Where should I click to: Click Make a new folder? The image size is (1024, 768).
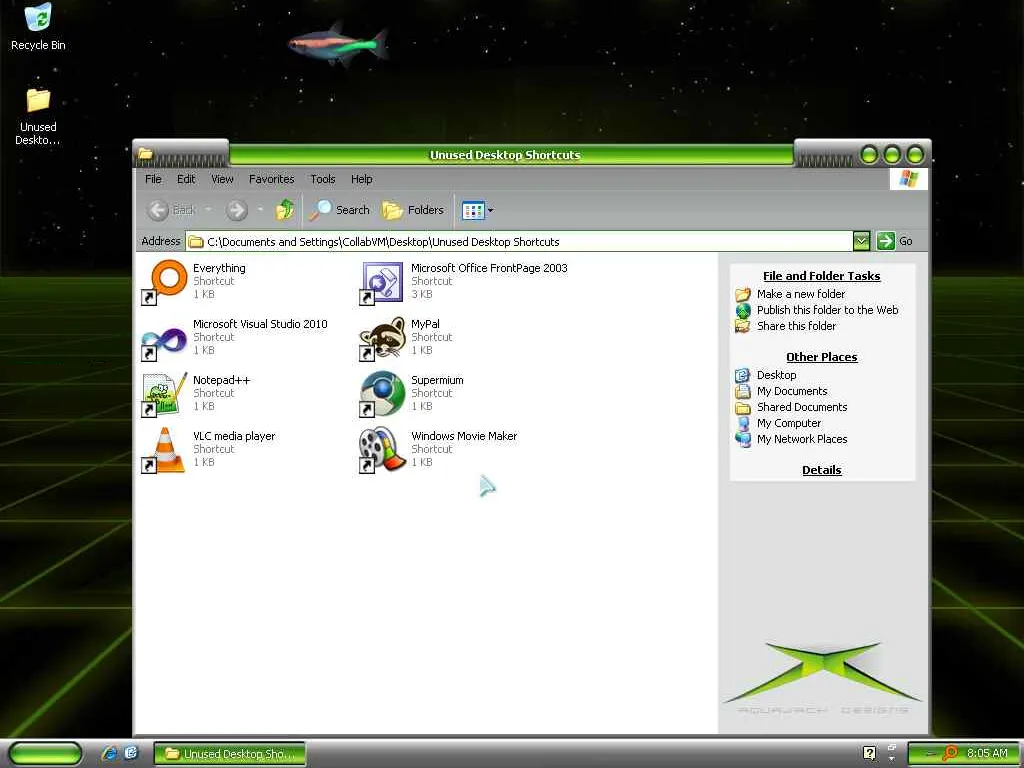coord(801,294)
